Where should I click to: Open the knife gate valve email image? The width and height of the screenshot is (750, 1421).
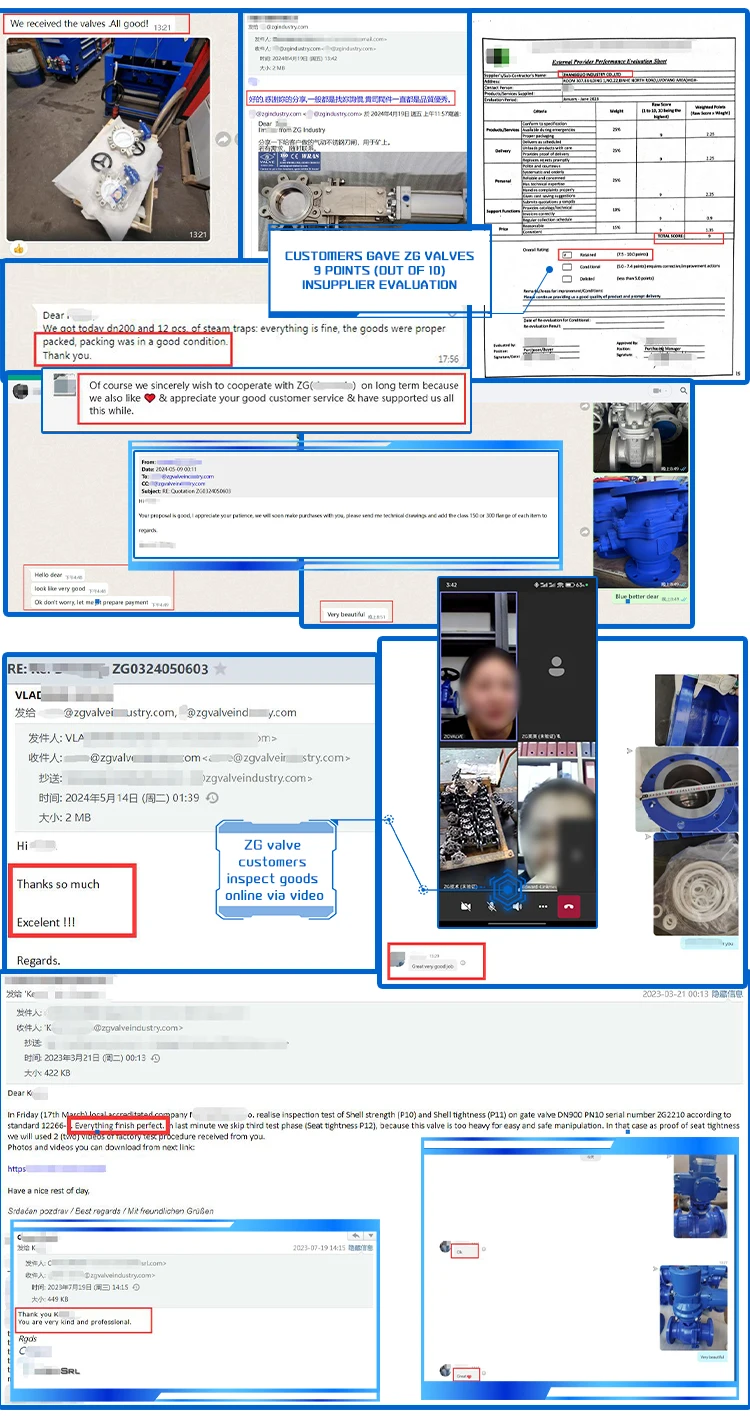(x=361, y=204)
